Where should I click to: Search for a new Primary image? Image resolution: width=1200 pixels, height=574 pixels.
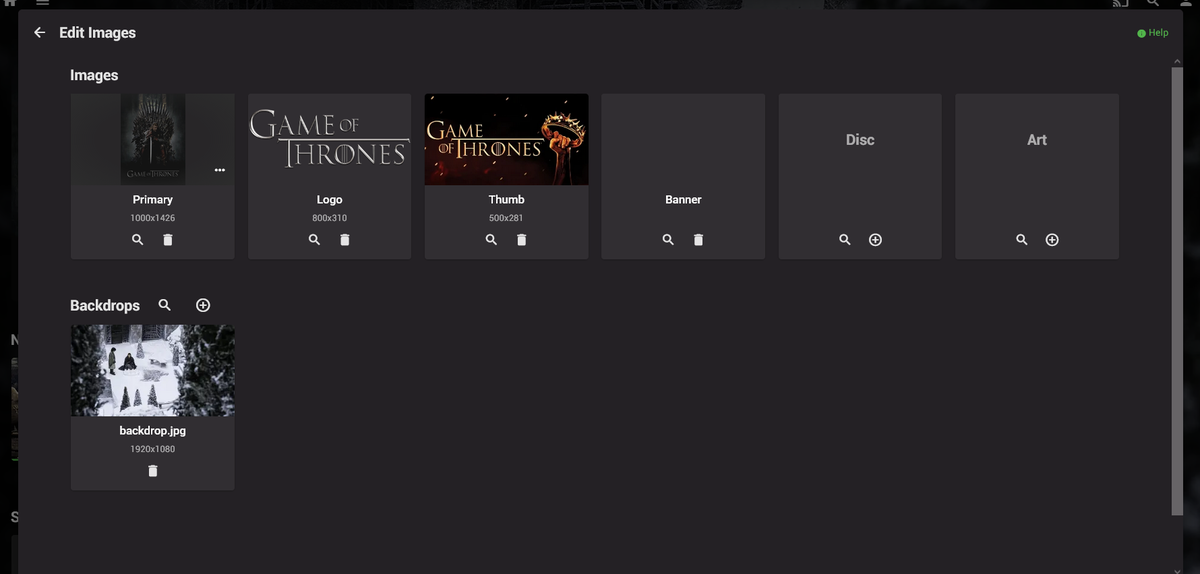pyautogui.click(x=138, y=240)
